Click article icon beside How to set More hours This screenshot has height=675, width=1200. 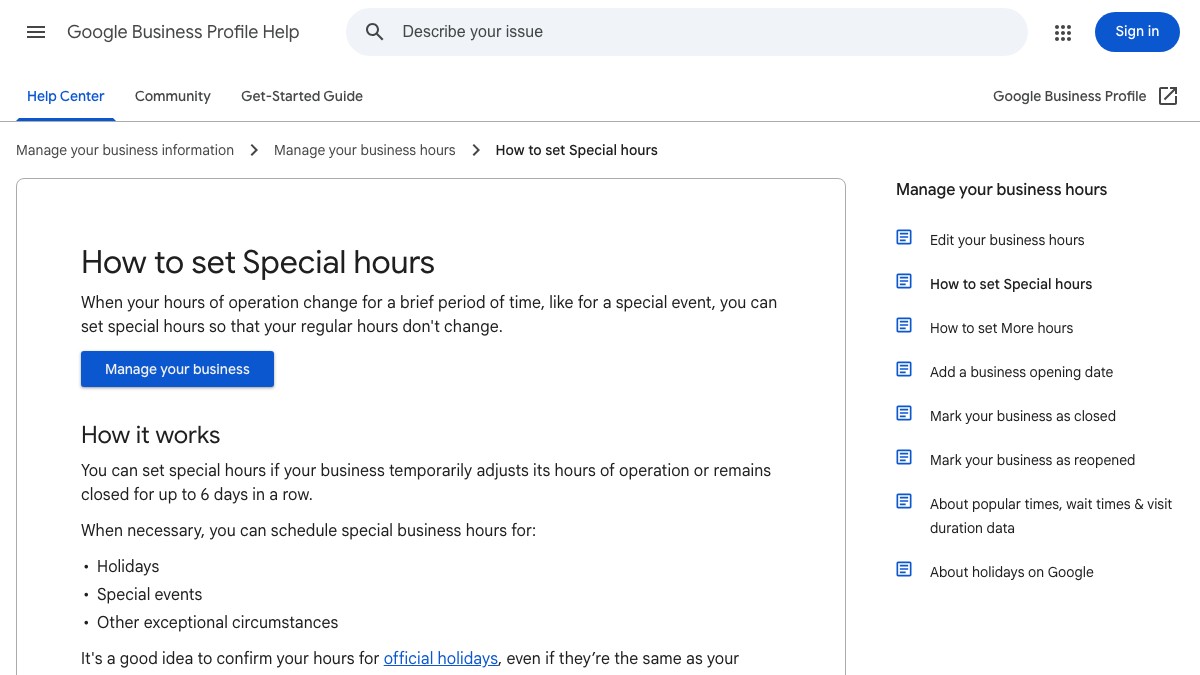904,326
